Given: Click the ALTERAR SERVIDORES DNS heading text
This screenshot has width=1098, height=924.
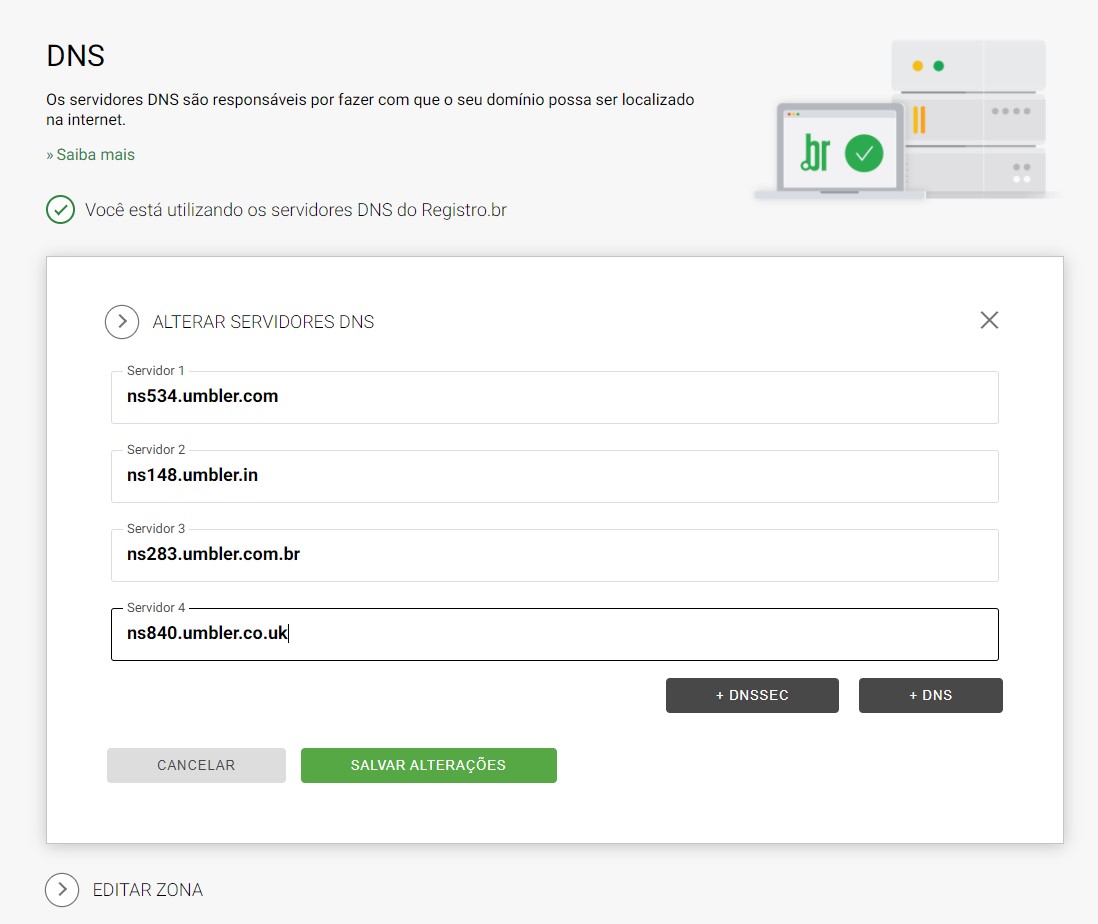Looking at the screenshot, I should pyautogui.click(x=263, y=322).
